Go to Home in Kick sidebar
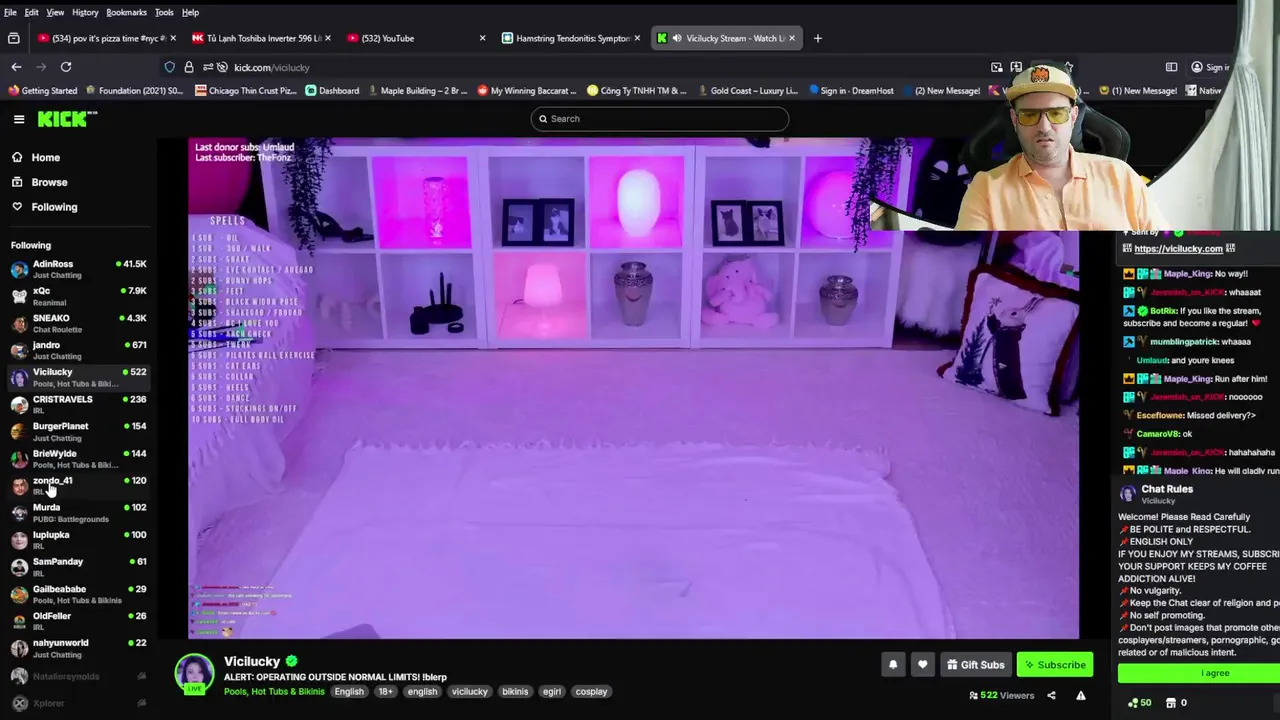 [45, 157]
